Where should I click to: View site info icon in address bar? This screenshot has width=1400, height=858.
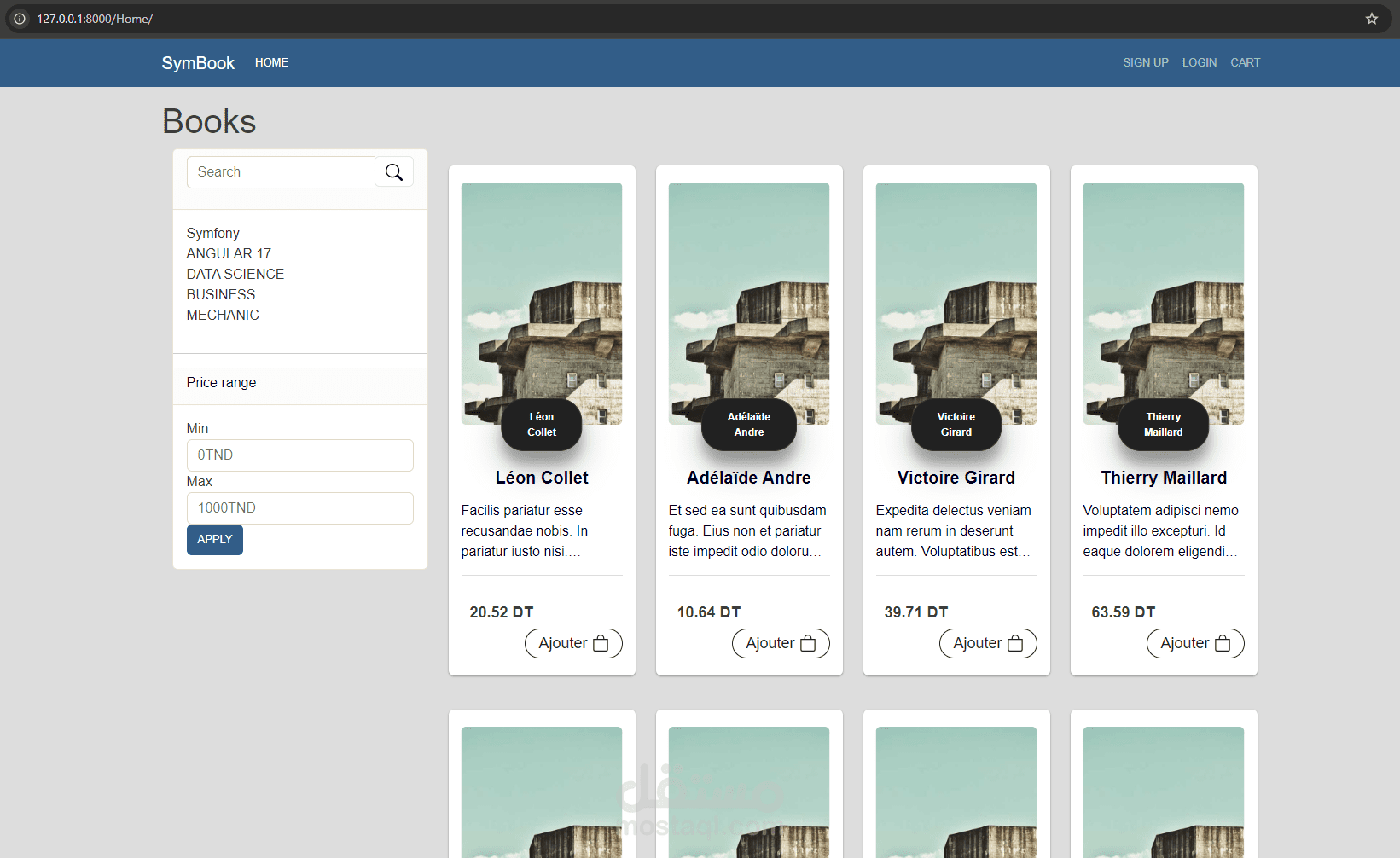pyautogui.click(x=20, y=19)
